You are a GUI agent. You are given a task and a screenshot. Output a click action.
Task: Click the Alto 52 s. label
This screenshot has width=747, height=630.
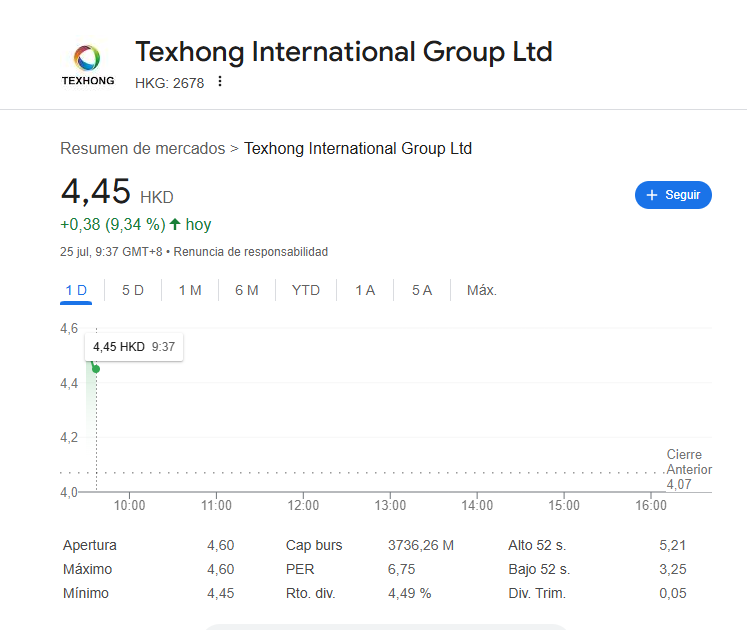(x=537, y=545)
